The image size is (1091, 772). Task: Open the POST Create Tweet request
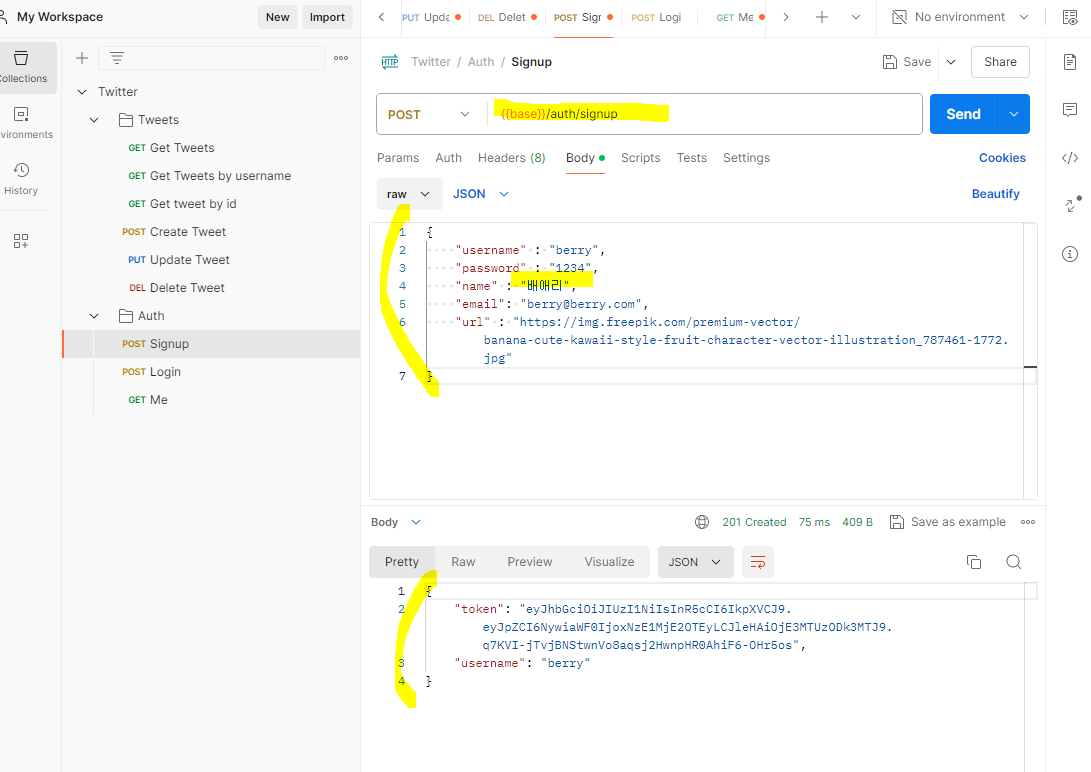tap(174, 232)
